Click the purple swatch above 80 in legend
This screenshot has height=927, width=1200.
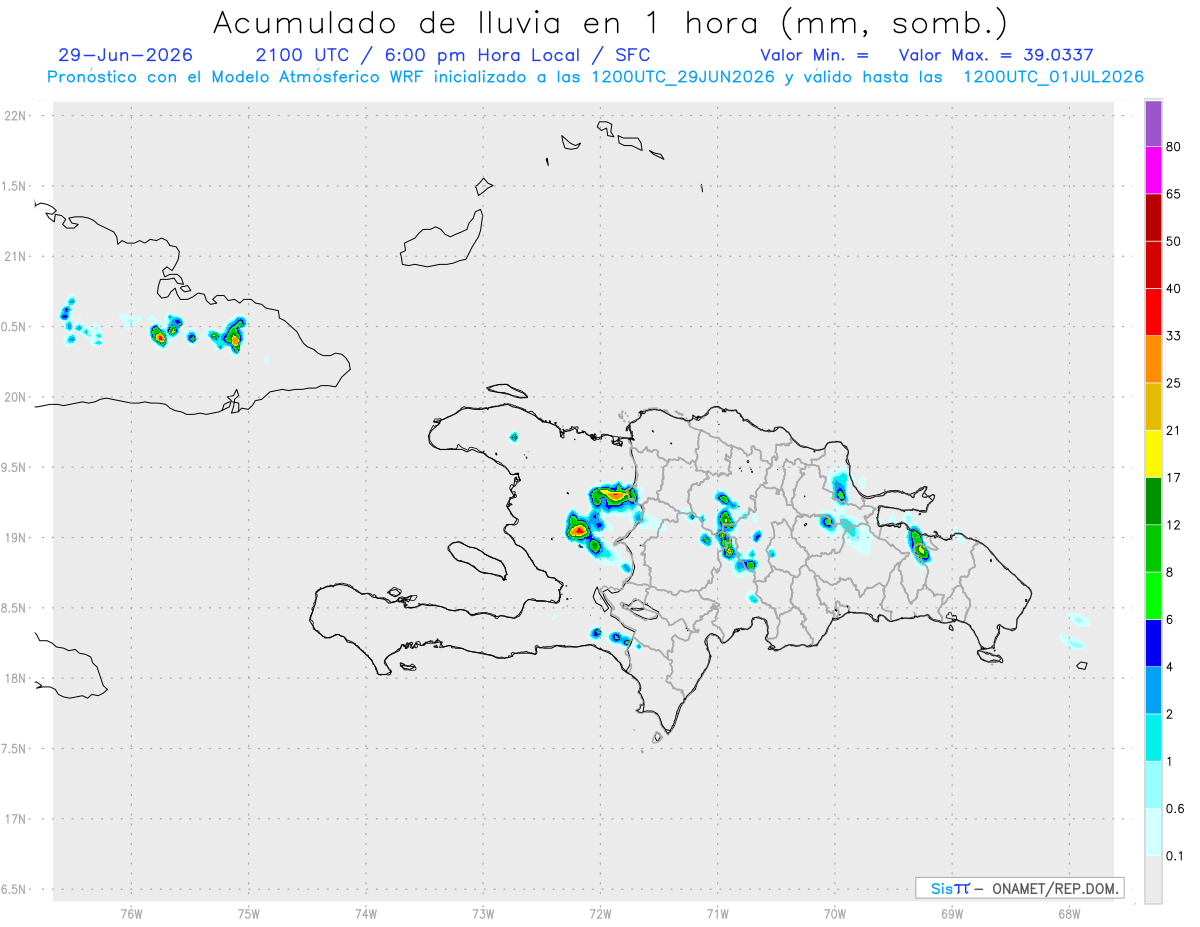(1153, 123)
